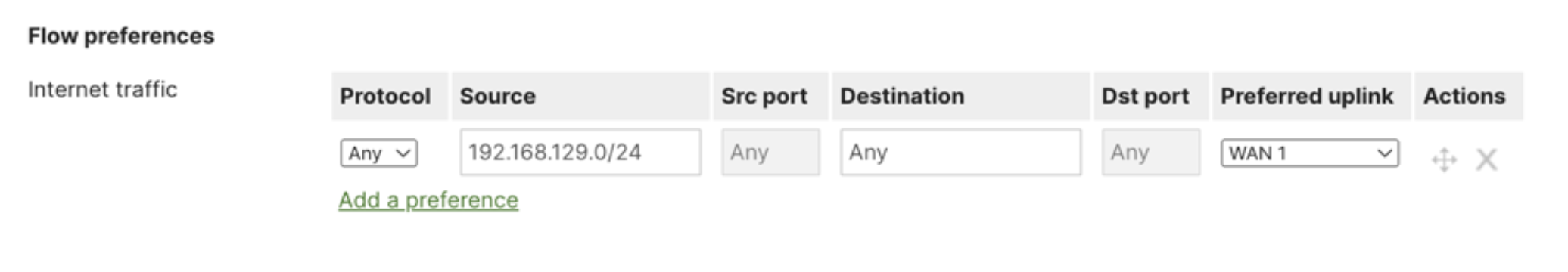Click the Destination Any input field
The height and width of the screenshot is (272, 1568).
[960, 152]
